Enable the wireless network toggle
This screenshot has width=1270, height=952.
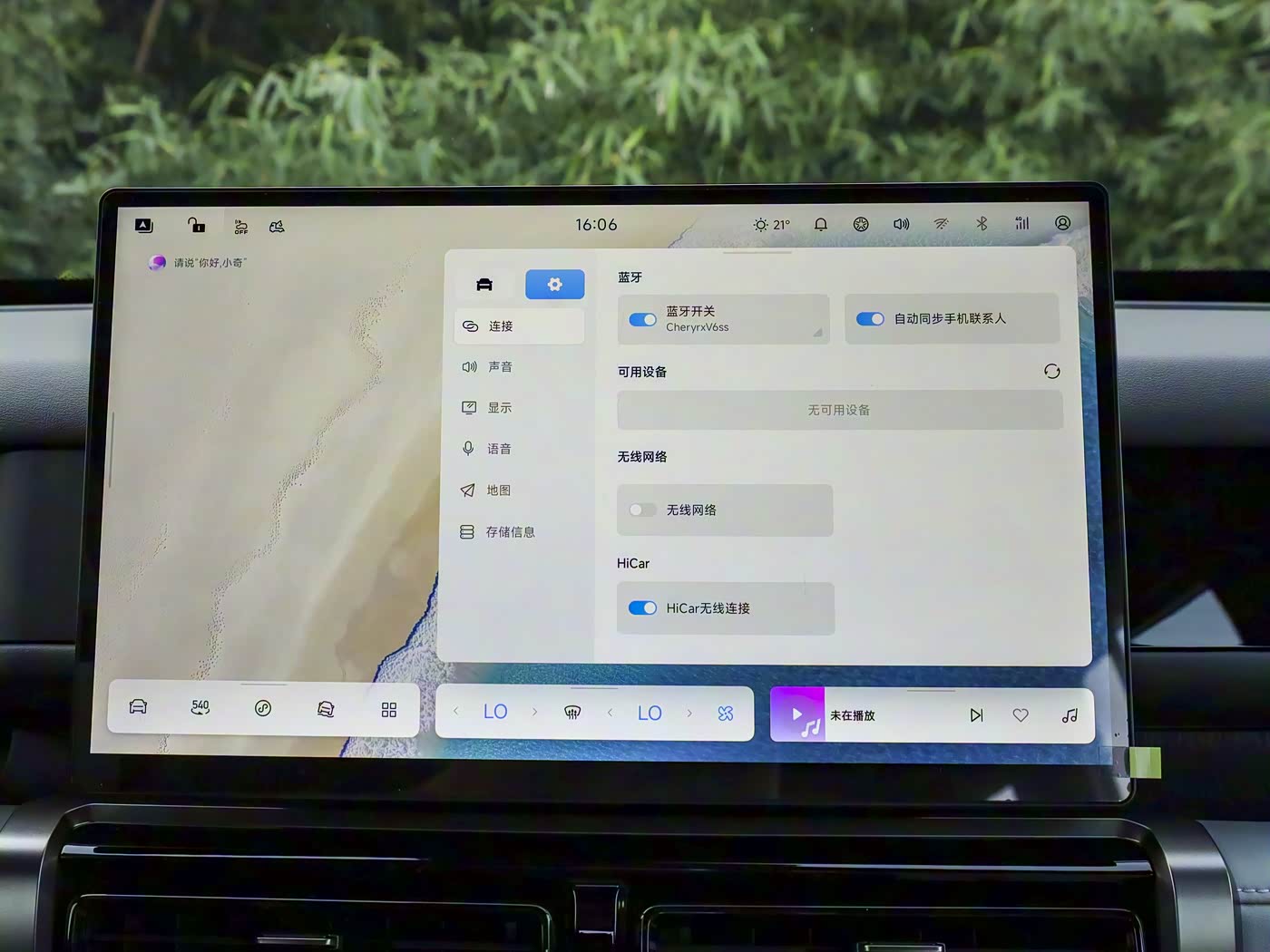[642, 510]
